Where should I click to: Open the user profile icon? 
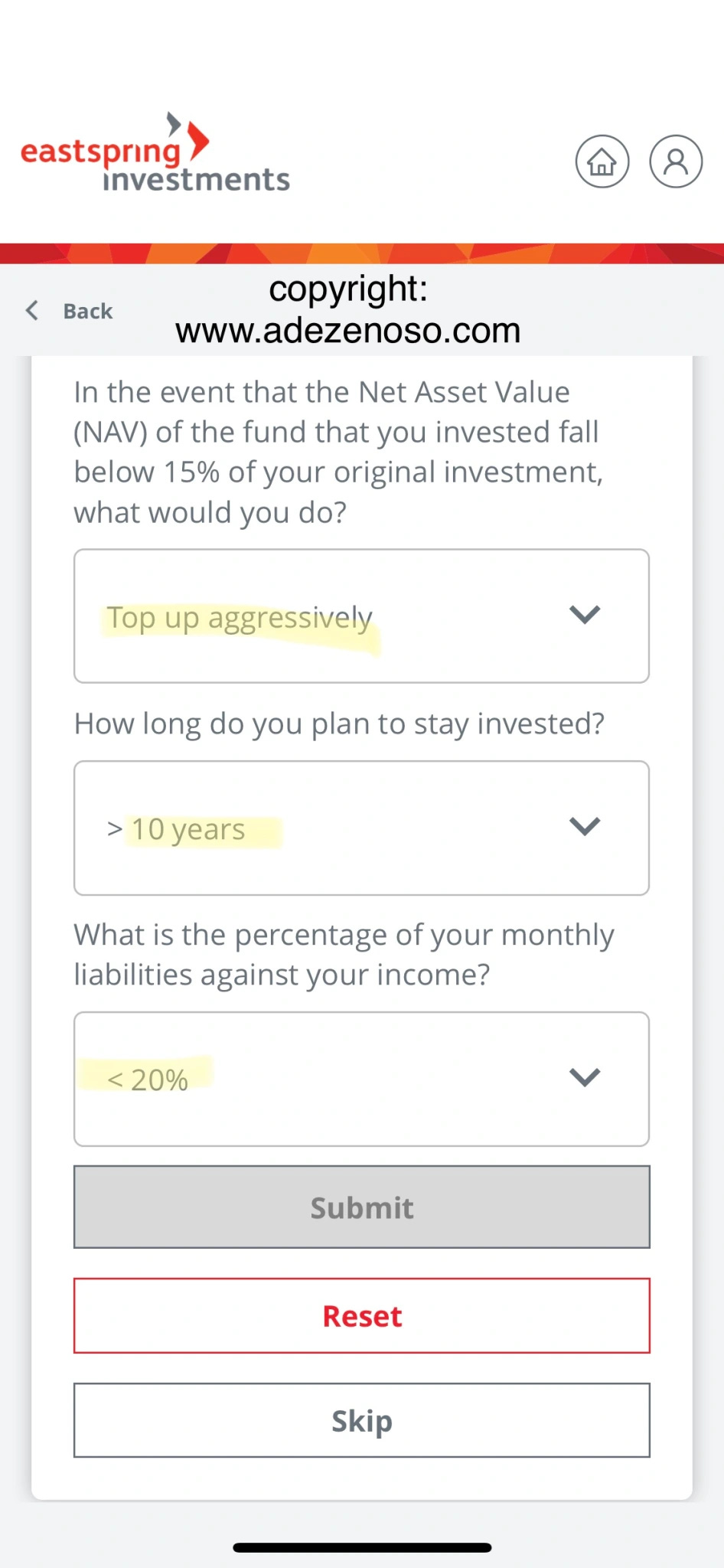tap(676, 162)
